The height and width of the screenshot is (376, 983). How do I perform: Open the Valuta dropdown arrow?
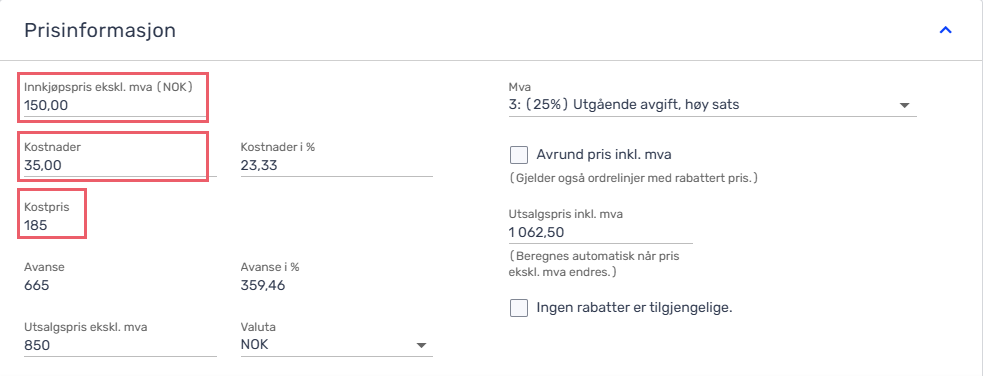421,345
